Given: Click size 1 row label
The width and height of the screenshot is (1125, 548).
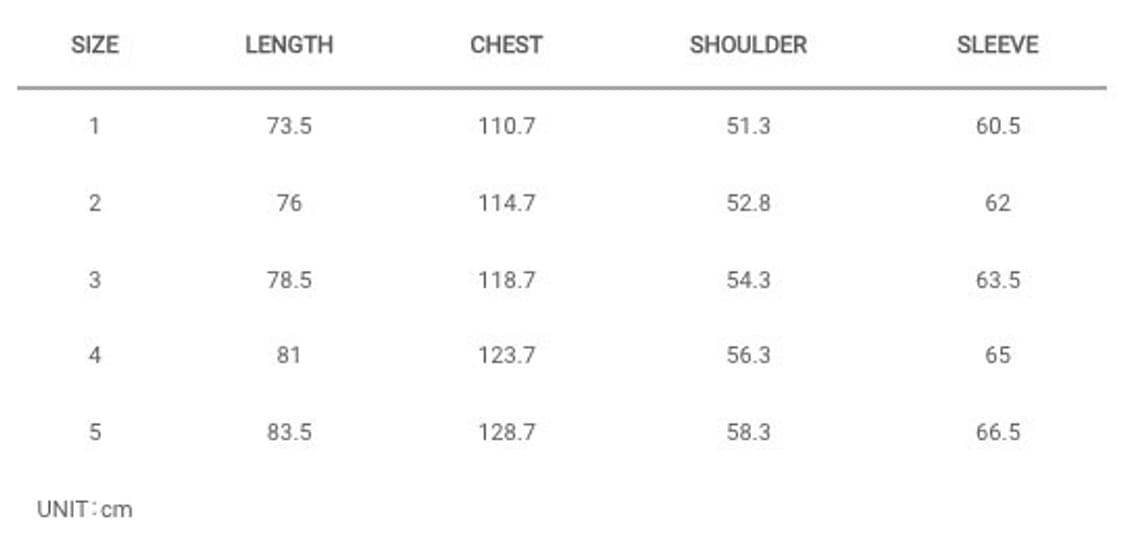Looking at the screenshot, I should [94, 126].
